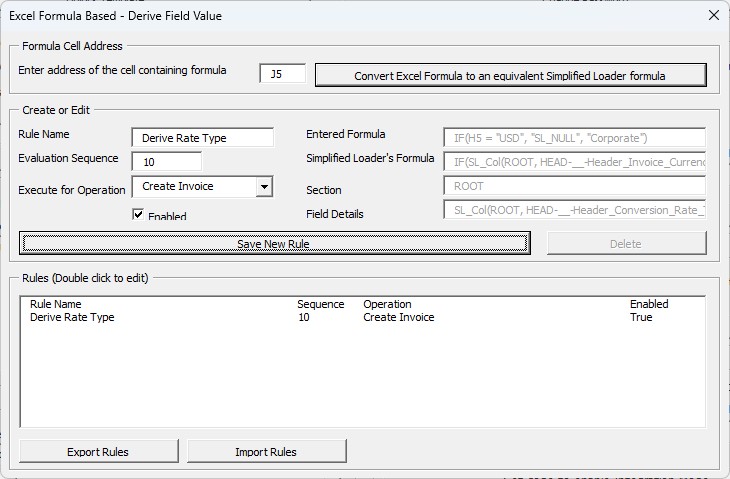Export Rules button

99,452
